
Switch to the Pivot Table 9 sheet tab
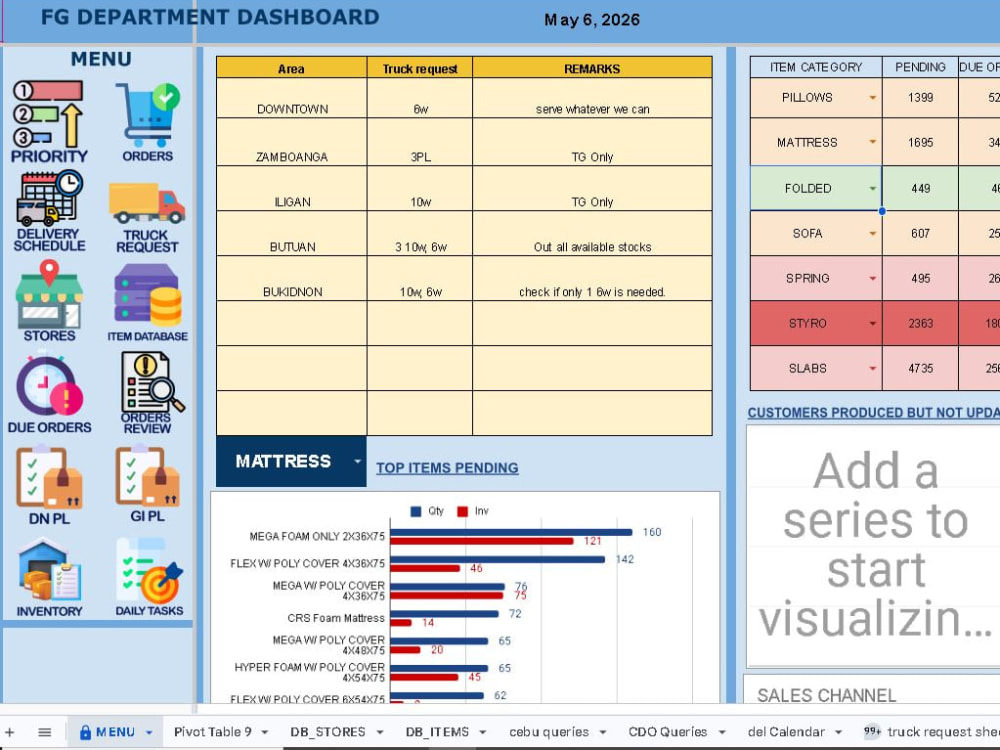tap(213, 732)
